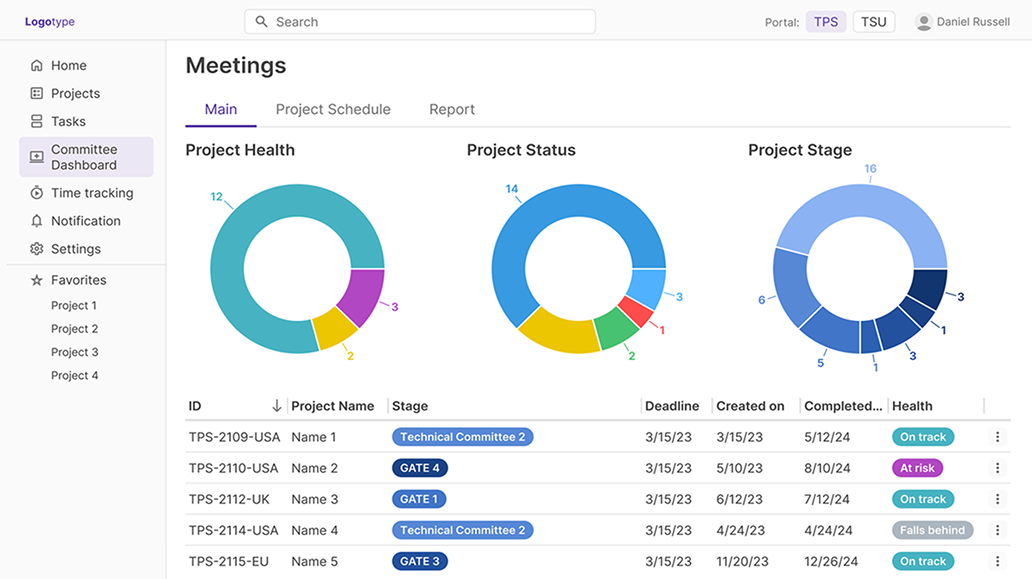Open row menu for TPS-2109-USA
The width and height of the screenshot is (1032, 579).
pyautogui.click(x=997, y=437)
